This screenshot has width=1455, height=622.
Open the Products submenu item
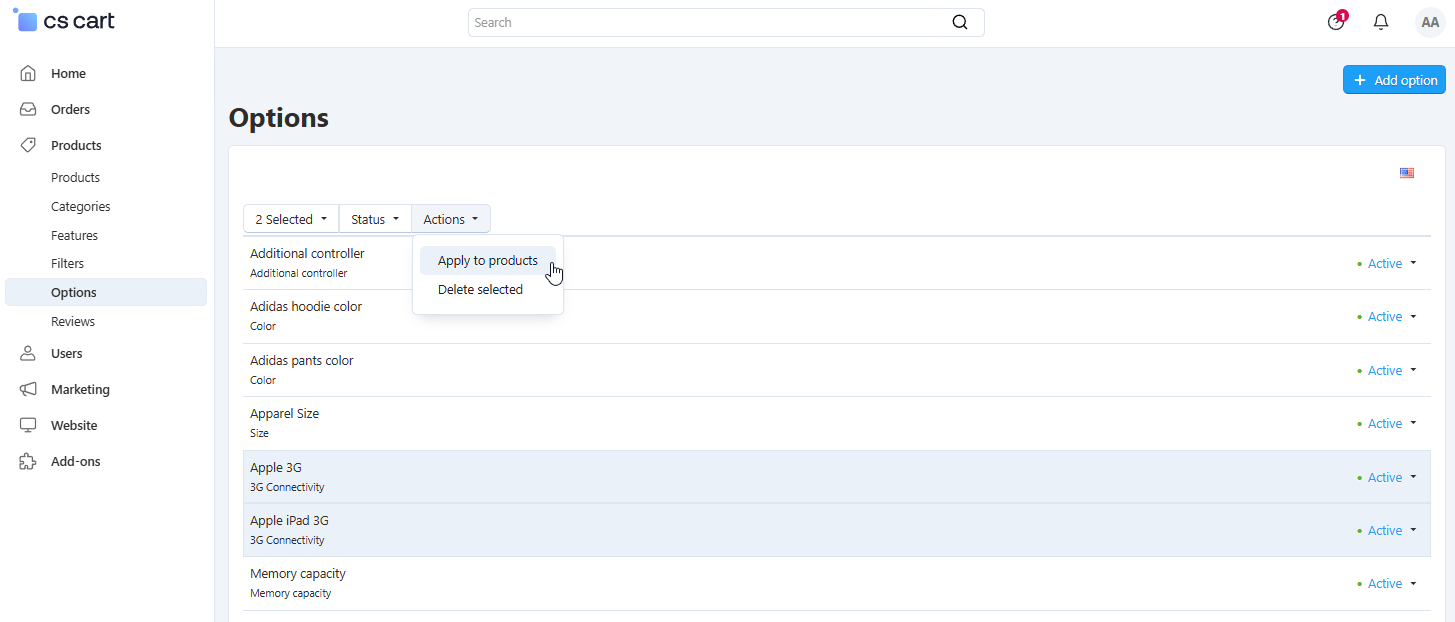(x=76, y=177)
